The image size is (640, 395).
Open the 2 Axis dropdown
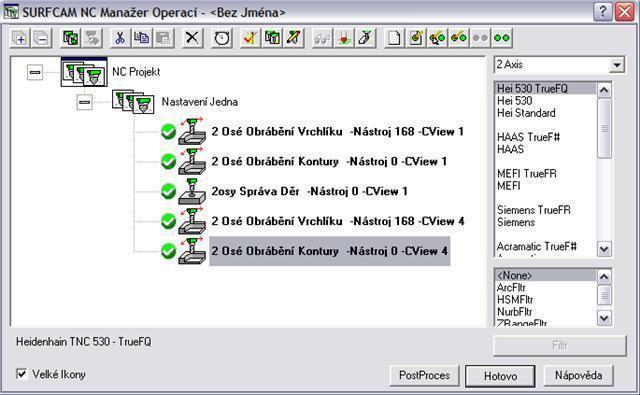(617, 65)
